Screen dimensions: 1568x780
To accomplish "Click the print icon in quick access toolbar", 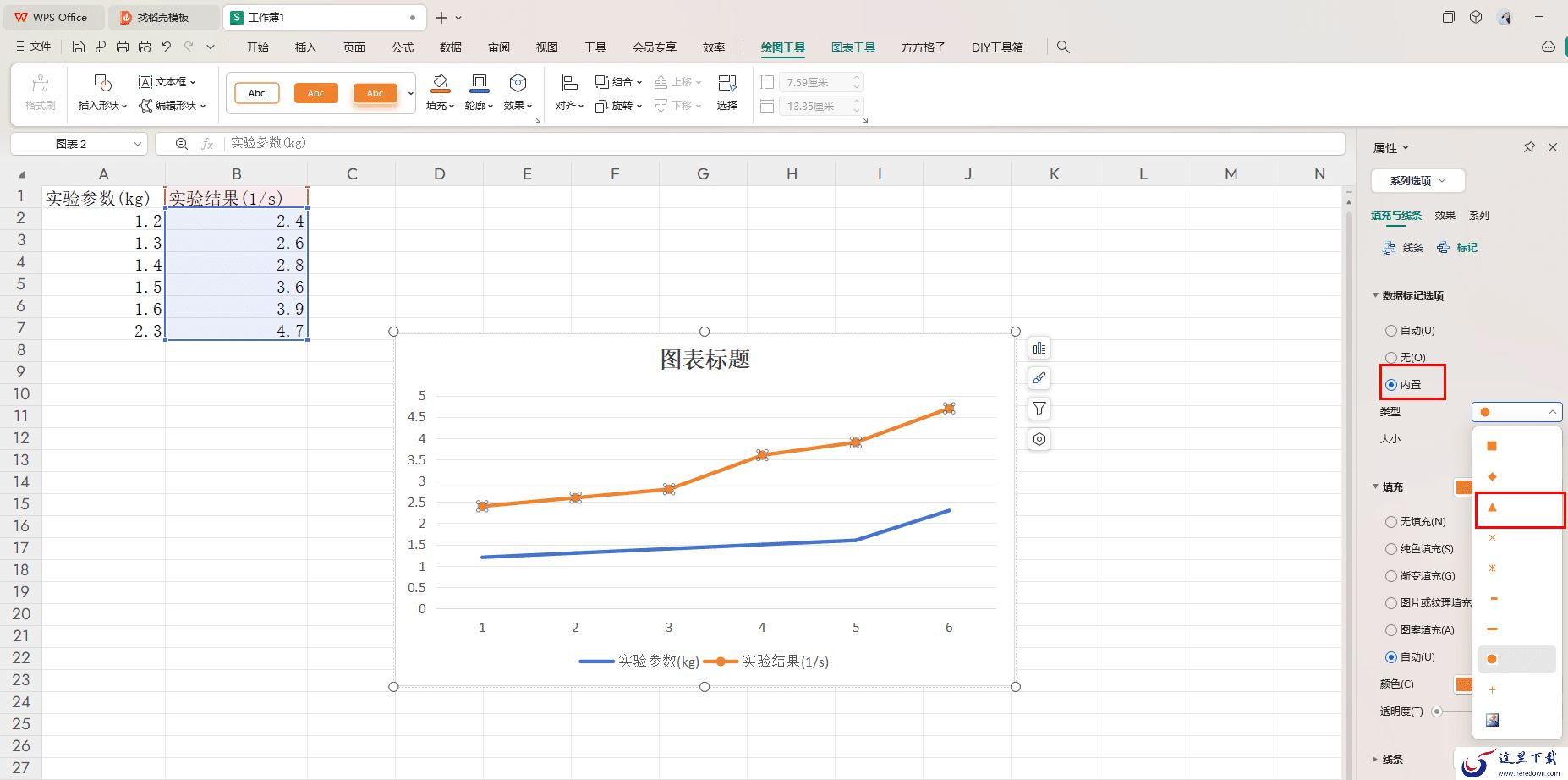I will 123,47.
